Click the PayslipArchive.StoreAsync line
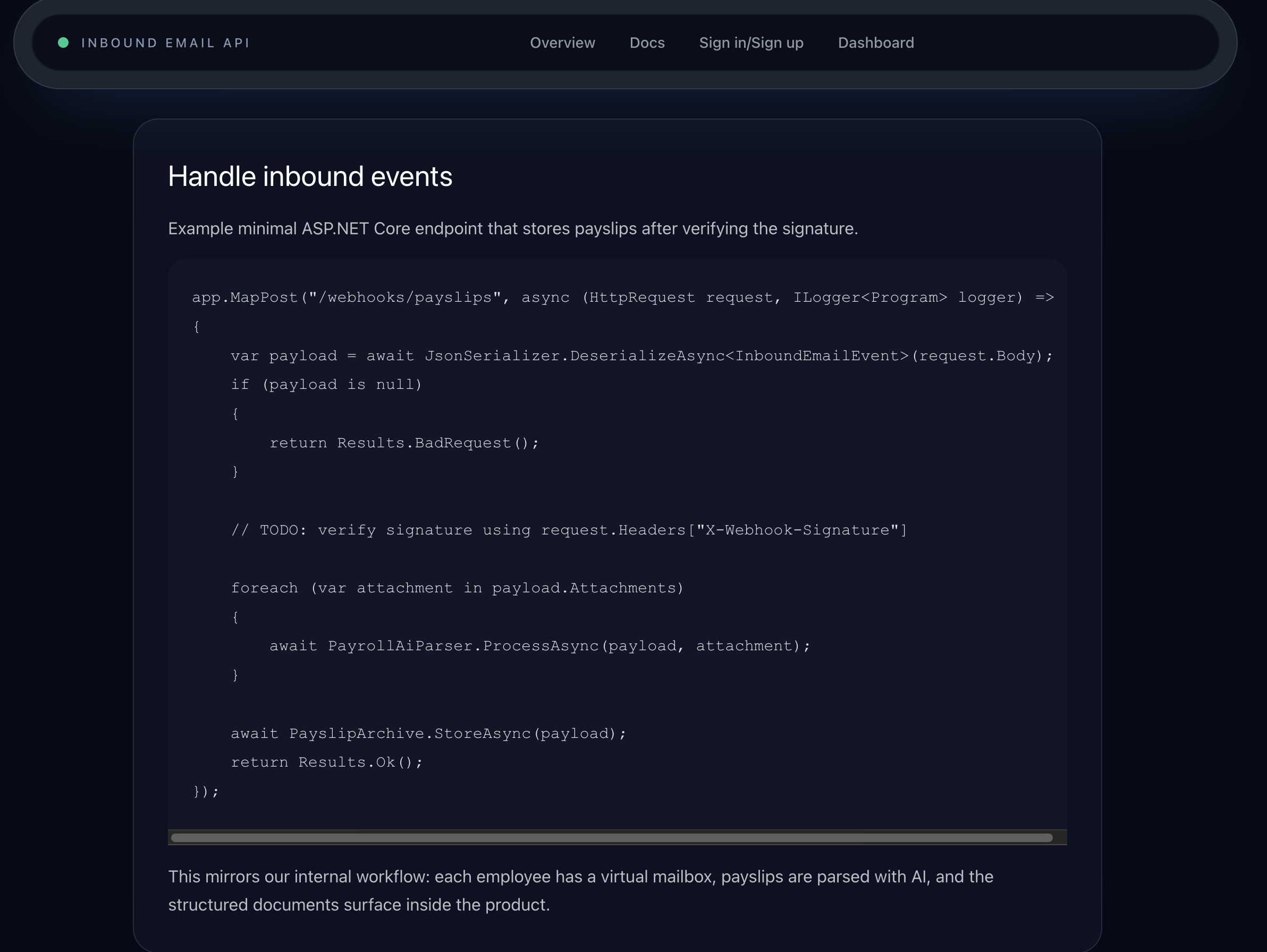The height and width of the screenshot is (952, 1267). point(428,733)
